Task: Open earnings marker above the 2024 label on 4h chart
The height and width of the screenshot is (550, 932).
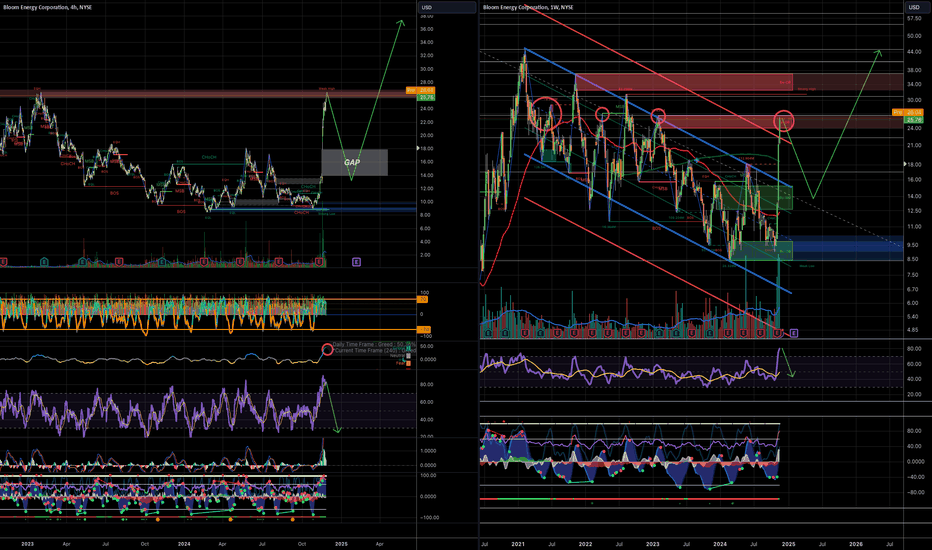Action: 204,262
